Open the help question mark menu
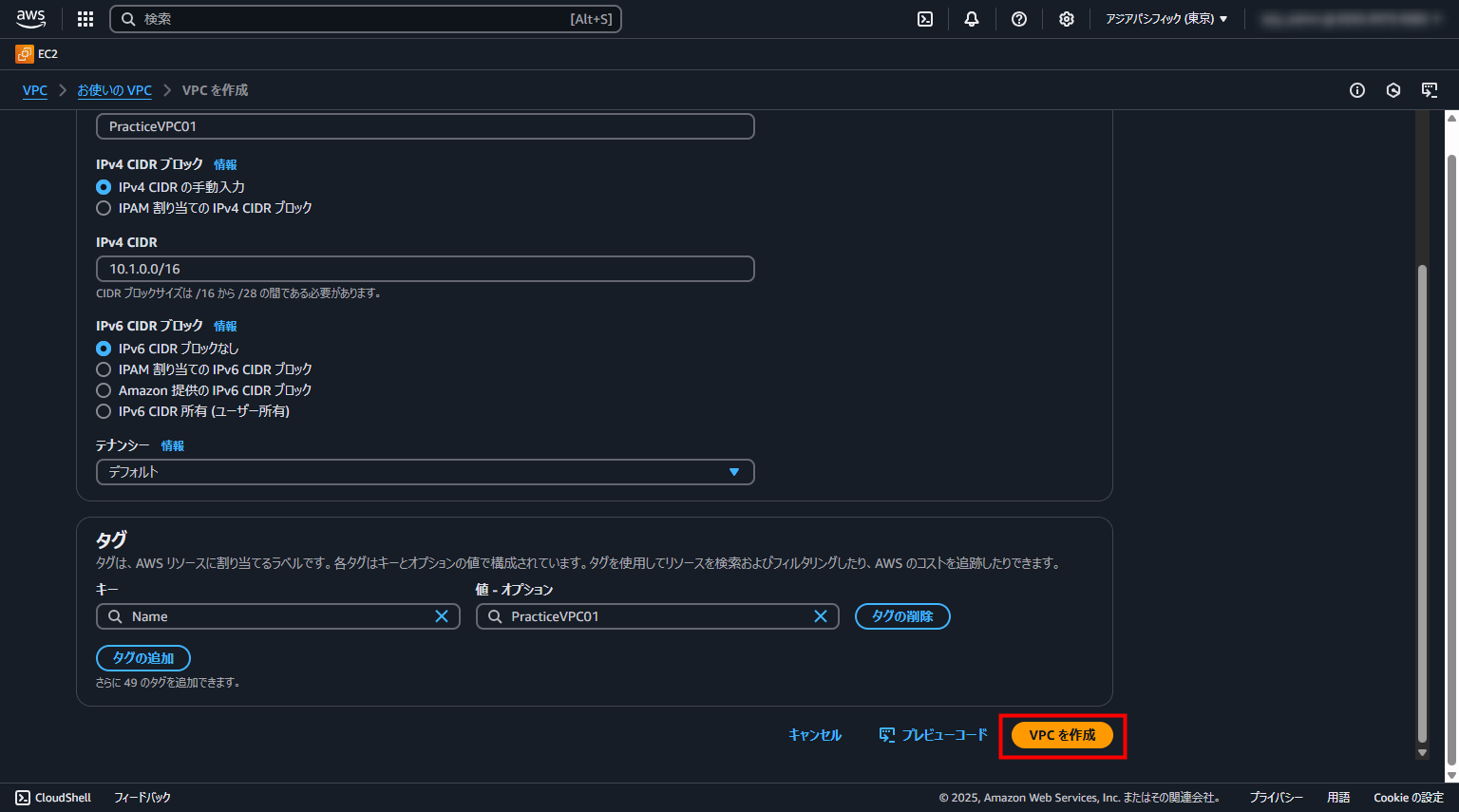The height and width of the screenshot is (812, 1459). (x=1019, y=19)
